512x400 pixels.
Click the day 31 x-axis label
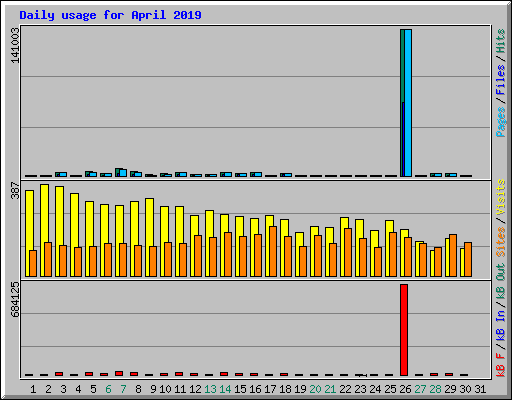480,389
